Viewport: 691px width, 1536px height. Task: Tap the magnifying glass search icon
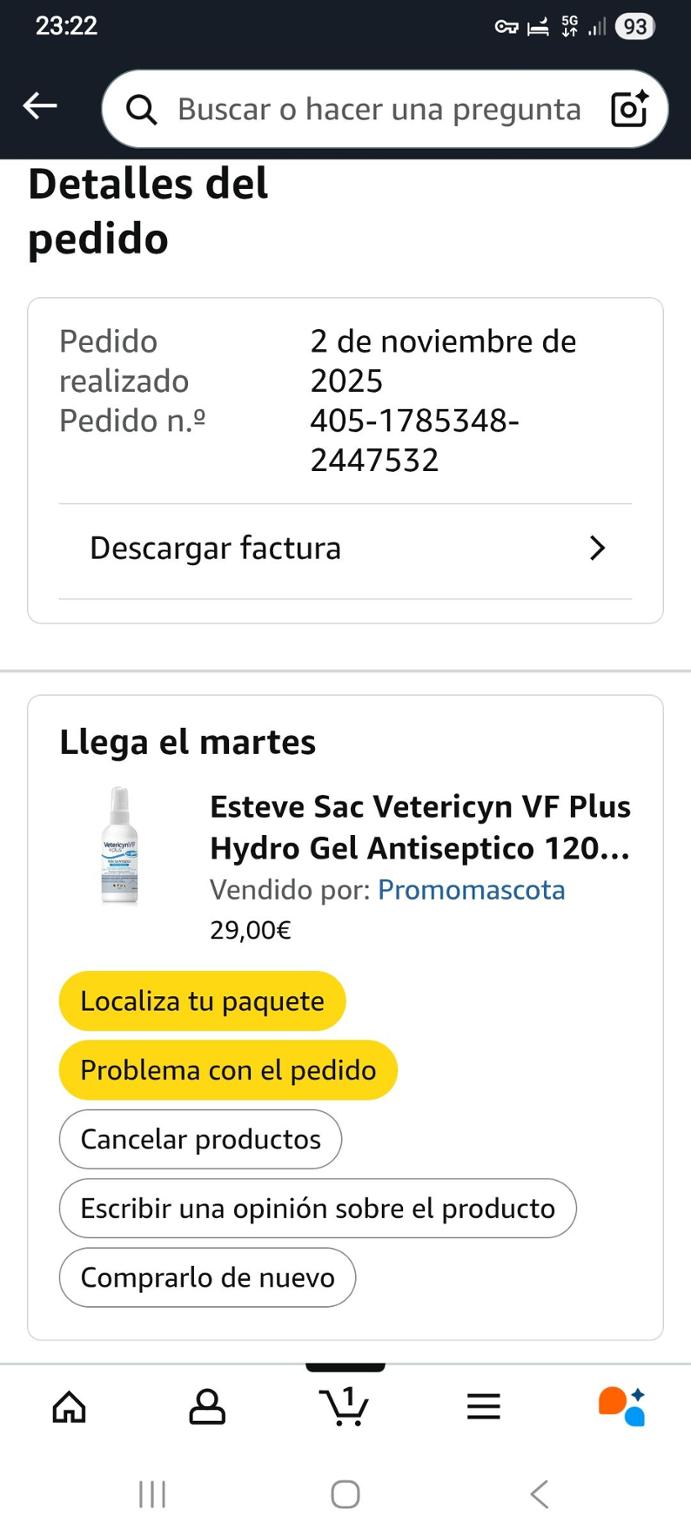coord(142,109)
